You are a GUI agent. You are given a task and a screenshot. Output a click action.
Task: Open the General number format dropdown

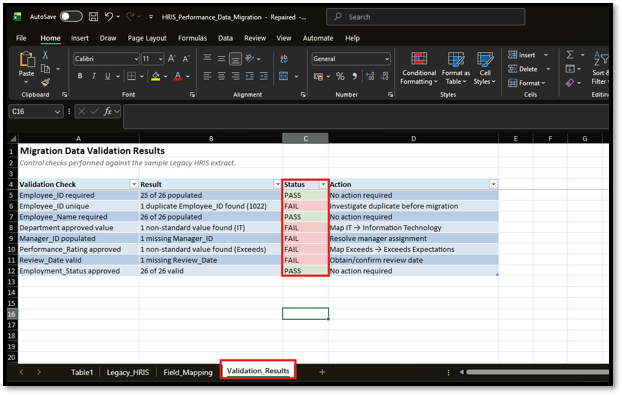(x=387, y=59)
